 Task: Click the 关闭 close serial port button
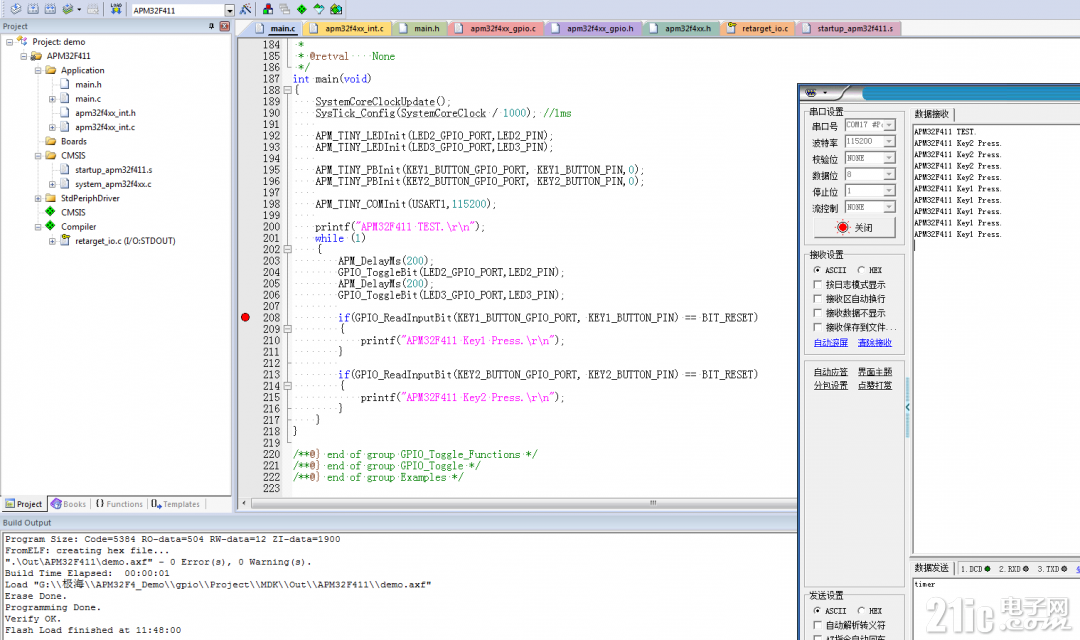pyautogui.click(x=855, y=227)
